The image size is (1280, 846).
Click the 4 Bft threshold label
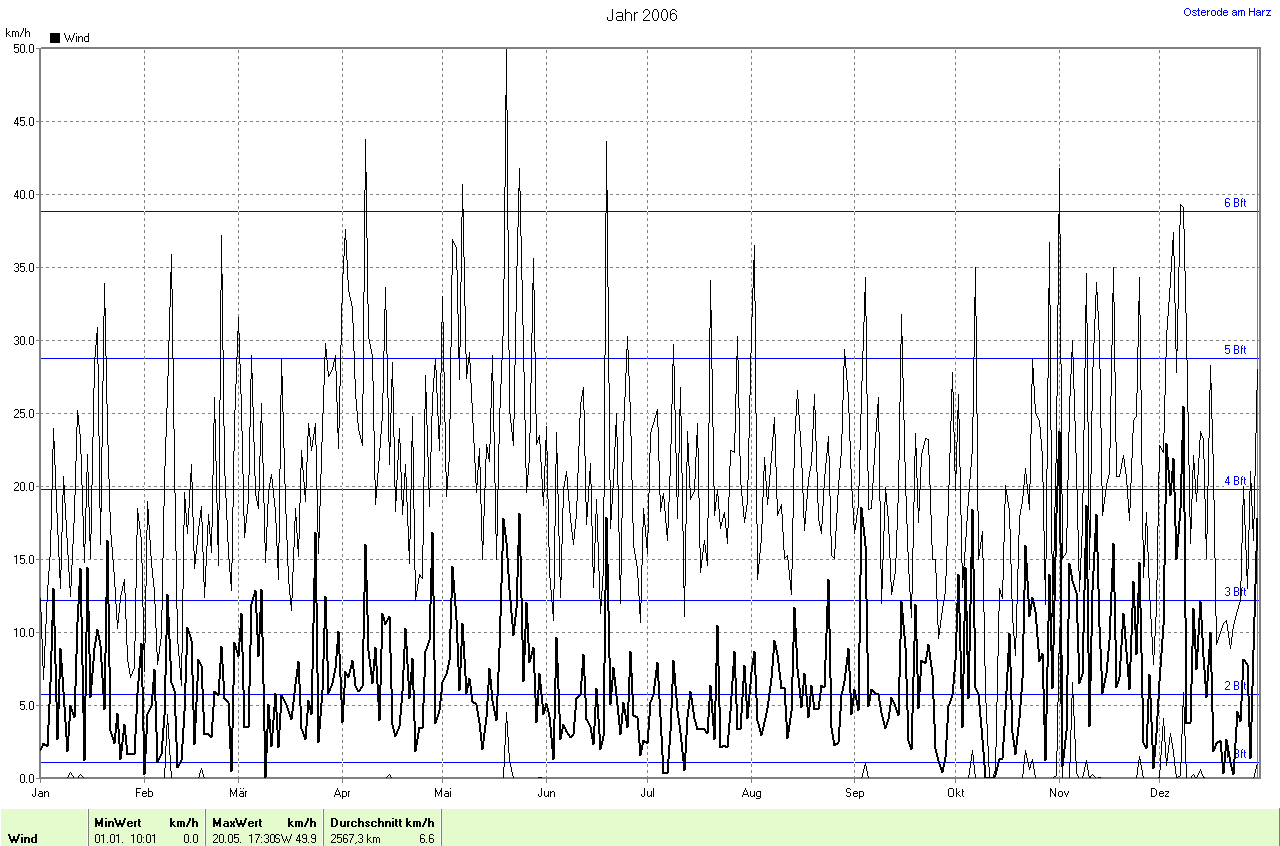click(x=1235, y=481)
